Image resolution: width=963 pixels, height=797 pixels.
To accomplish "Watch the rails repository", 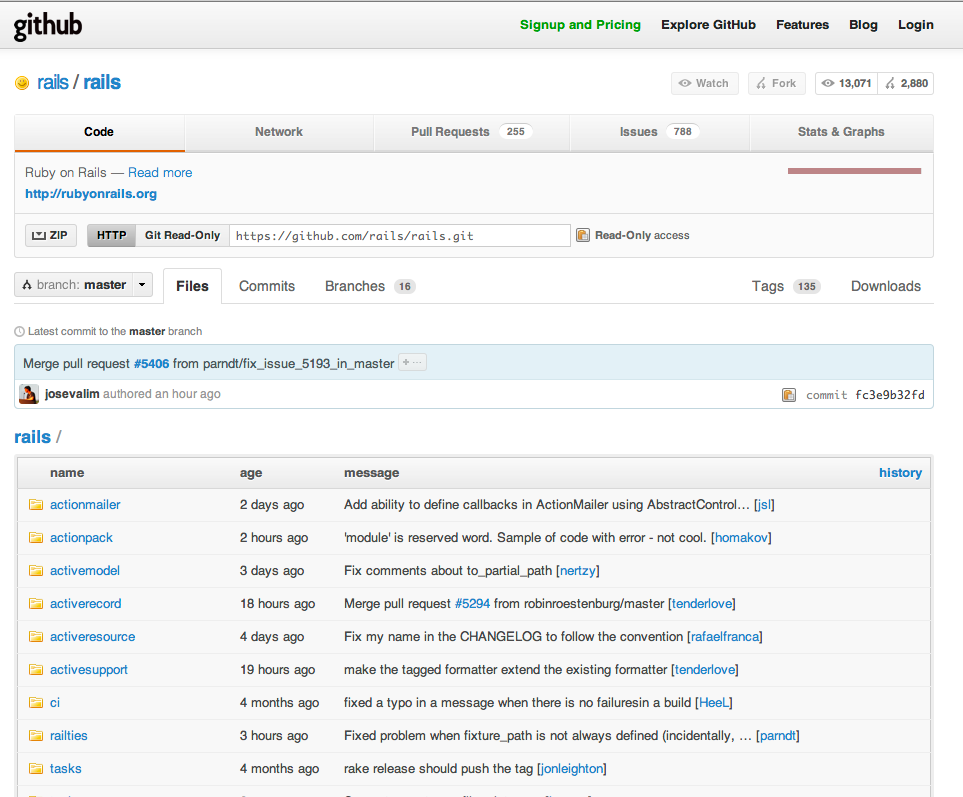I will 704,84.
